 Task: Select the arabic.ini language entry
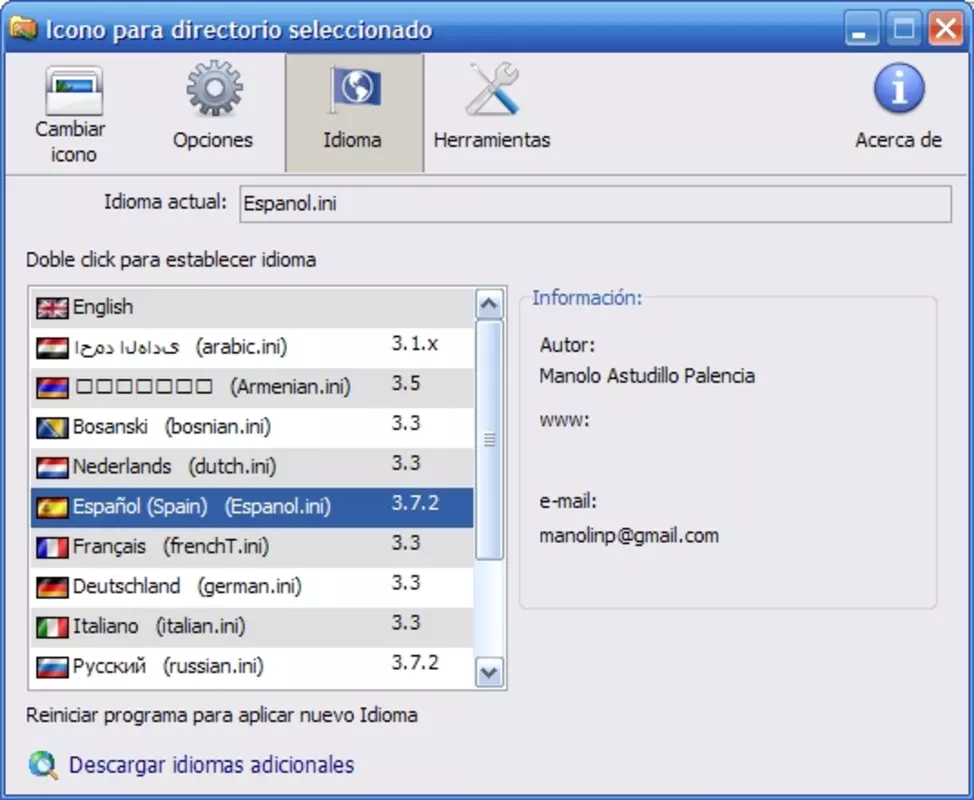[252, 348]
